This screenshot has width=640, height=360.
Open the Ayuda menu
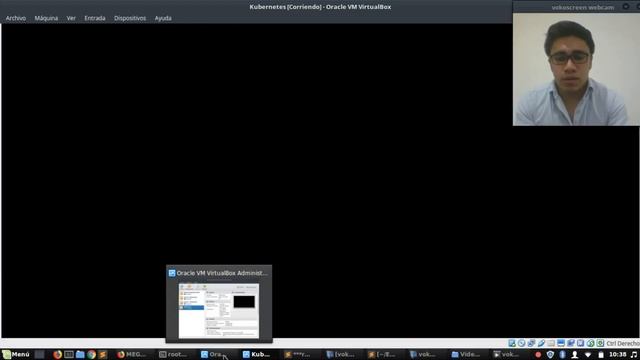[163, 18]
